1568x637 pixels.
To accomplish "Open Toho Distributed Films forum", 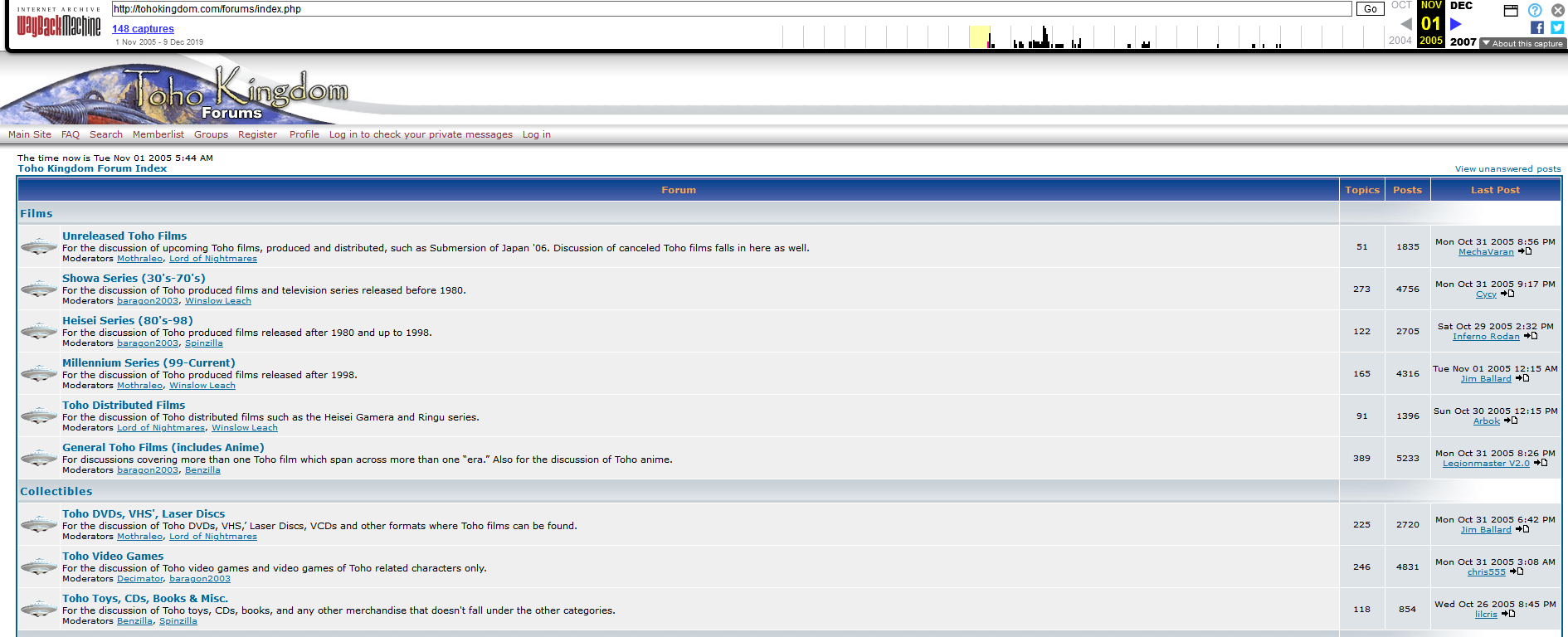I will coord(124,406).
